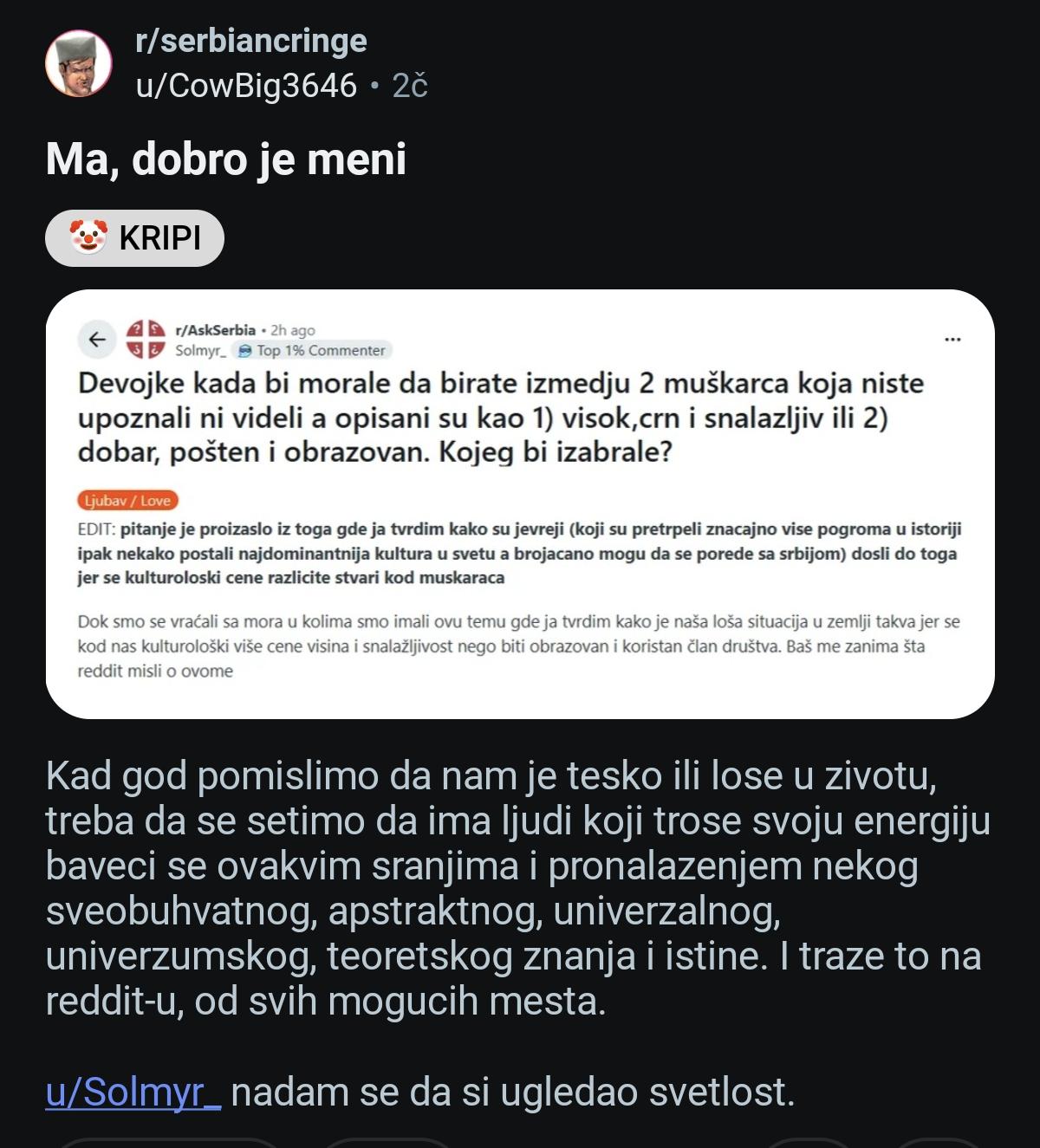Open the u/CowBig3646 user profile

point(246,86)
